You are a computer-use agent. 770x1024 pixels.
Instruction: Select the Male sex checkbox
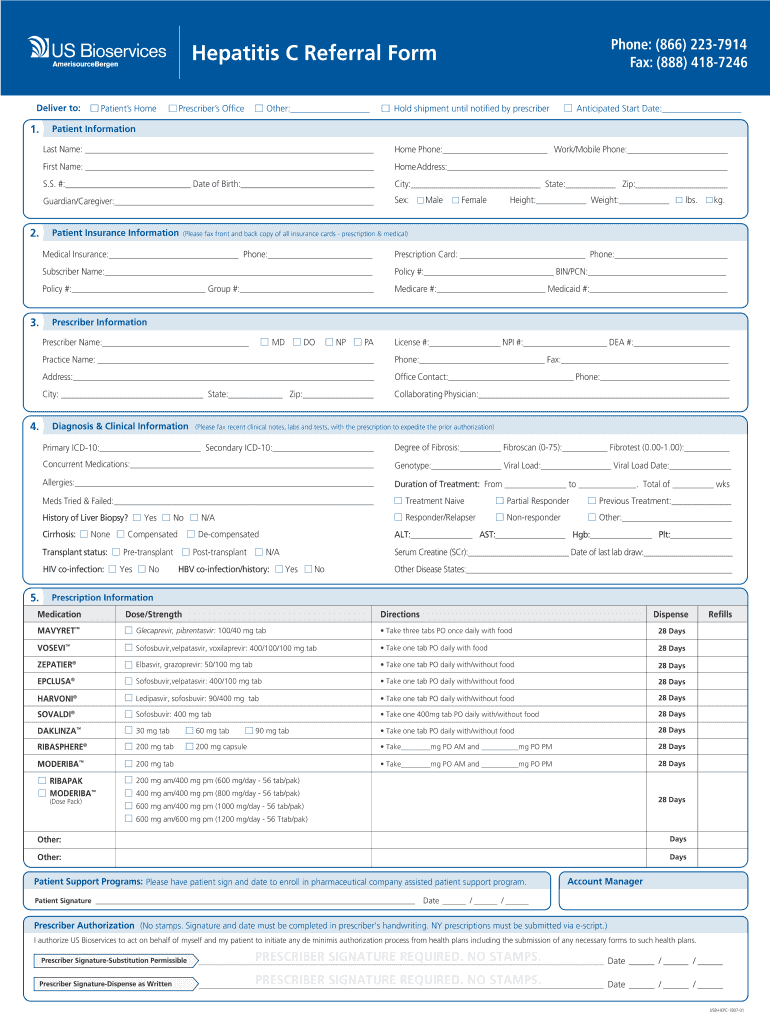pos(421,200)
